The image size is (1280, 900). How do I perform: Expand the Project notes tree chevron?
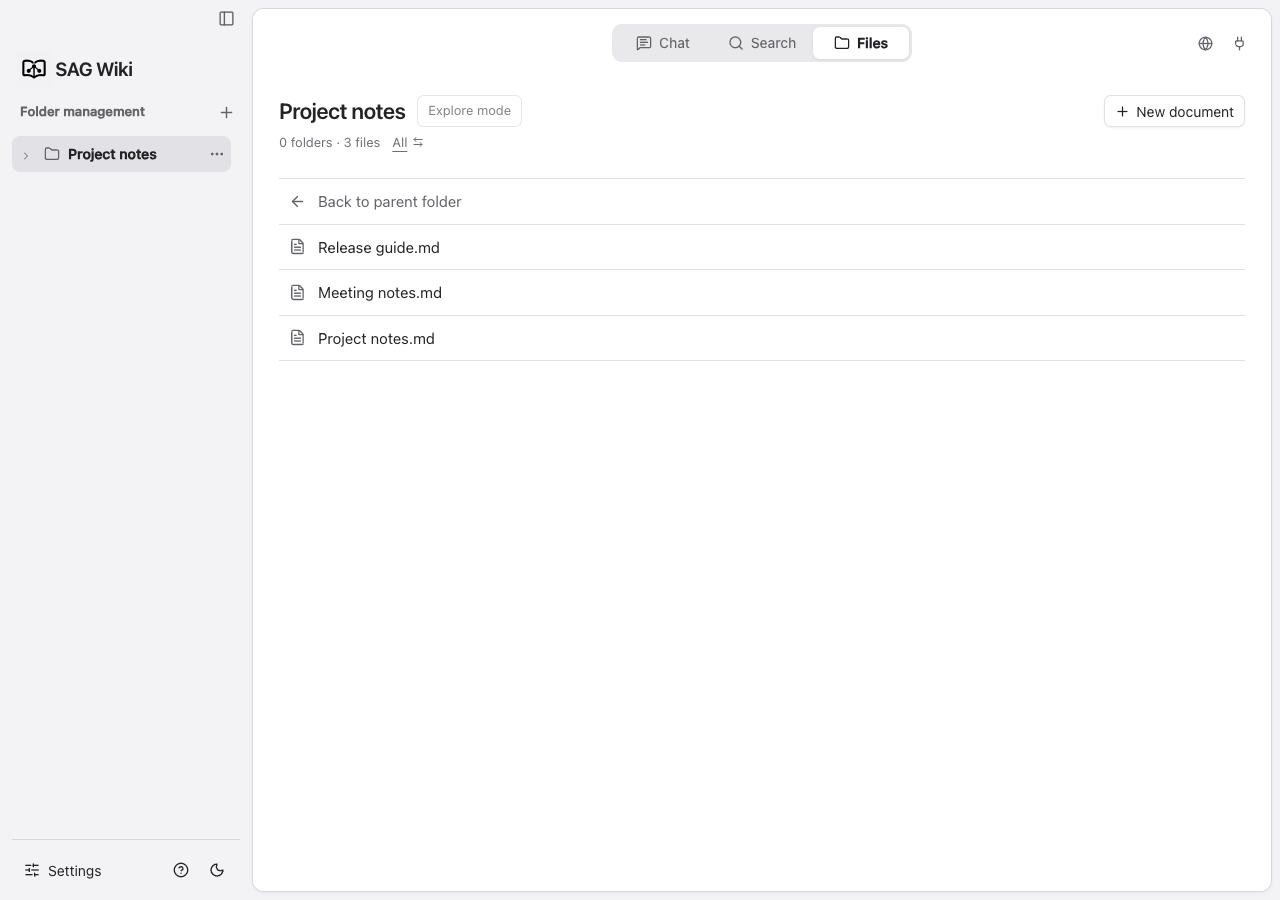(x=26, y=155)
